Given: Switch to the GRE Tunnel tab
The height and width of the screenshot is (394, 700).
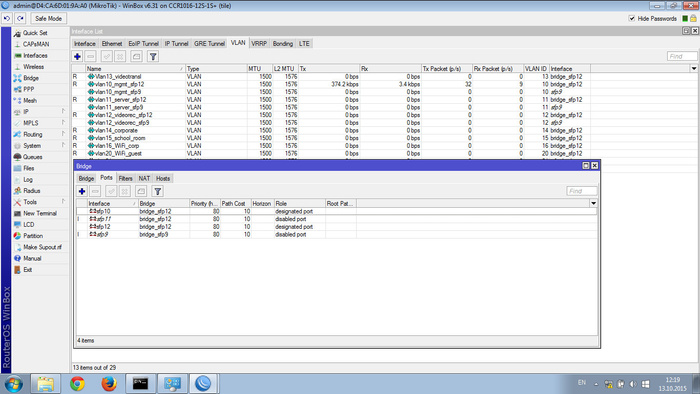Looking at the screenshot, I should click(209, 44).
